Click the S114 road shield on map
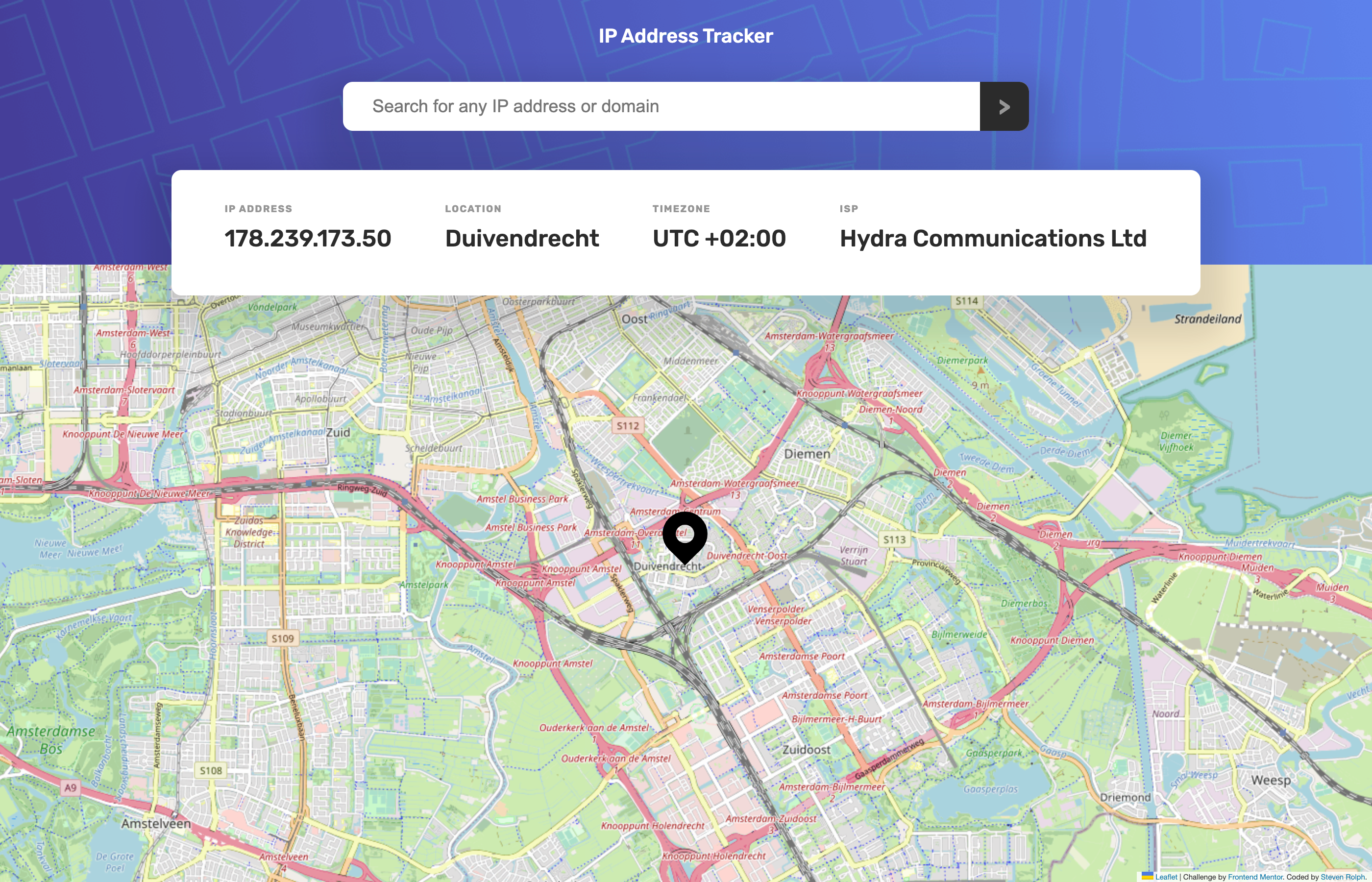The width and height of the screenshot is (1372, 882). point(967,301)
